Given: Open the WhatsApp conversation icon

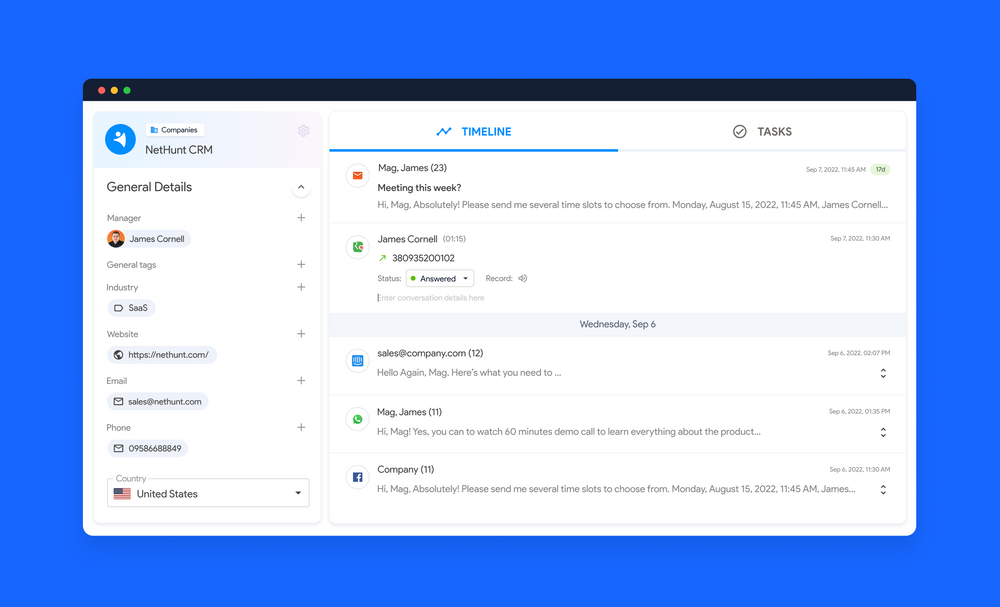Looking at the screenshot, I should tap(357, 419).
